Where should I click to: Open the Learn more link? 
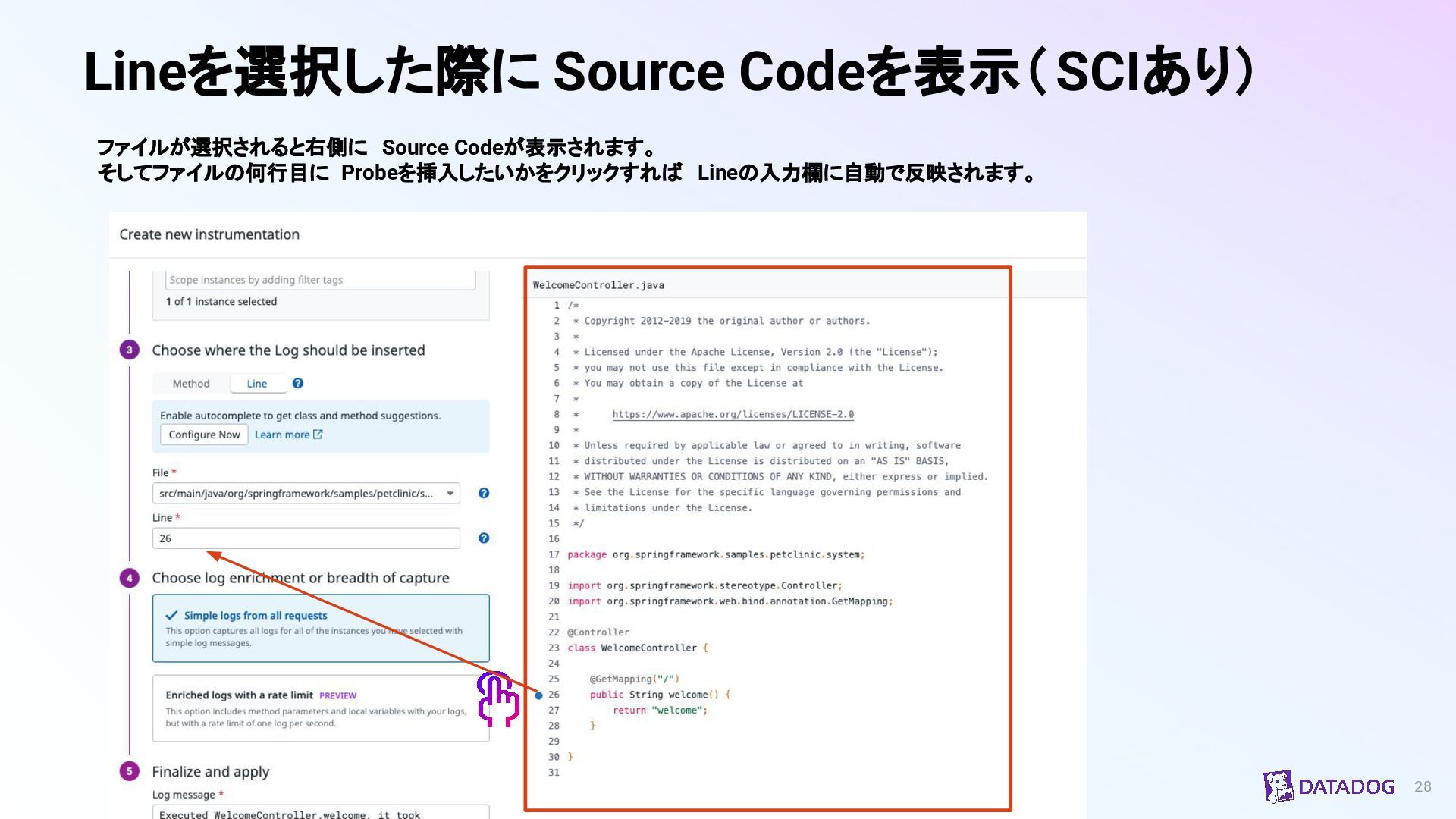[x=282, y=435]
